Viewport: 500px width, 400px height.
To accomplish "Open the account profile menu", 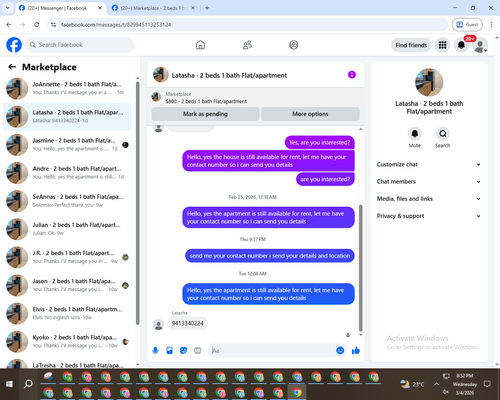I will click(480, 45).
